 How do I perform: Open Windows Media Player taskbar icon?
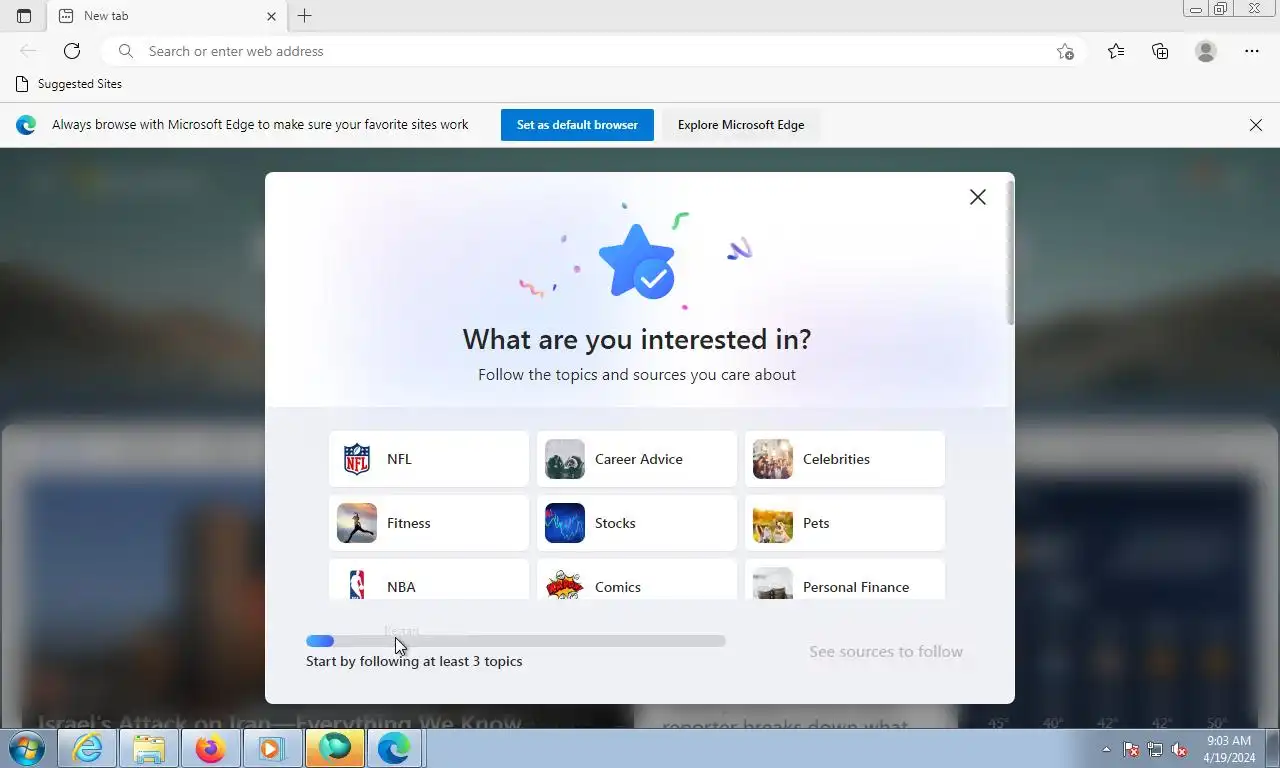tap(272, 748)
